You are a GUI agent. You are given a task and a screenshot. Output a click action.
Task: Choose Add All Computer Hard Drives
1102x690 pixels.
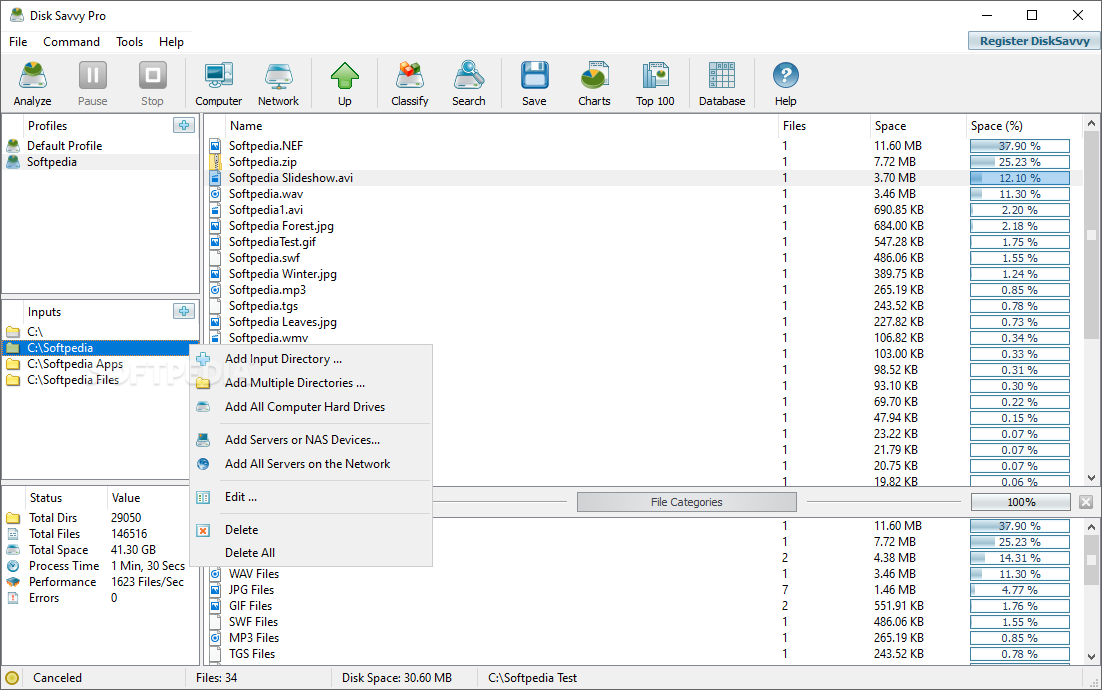(x=311, y=407)
